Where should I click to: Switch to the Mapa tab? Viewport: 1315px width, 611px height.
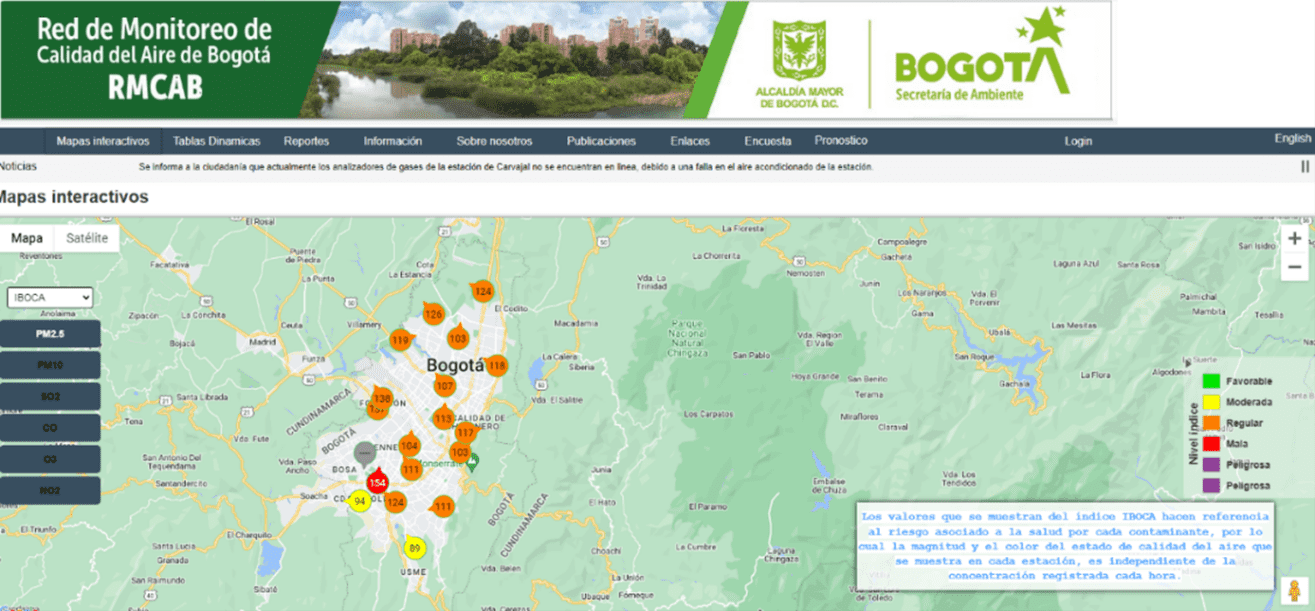pyautogui.click(x=27, y=238)
